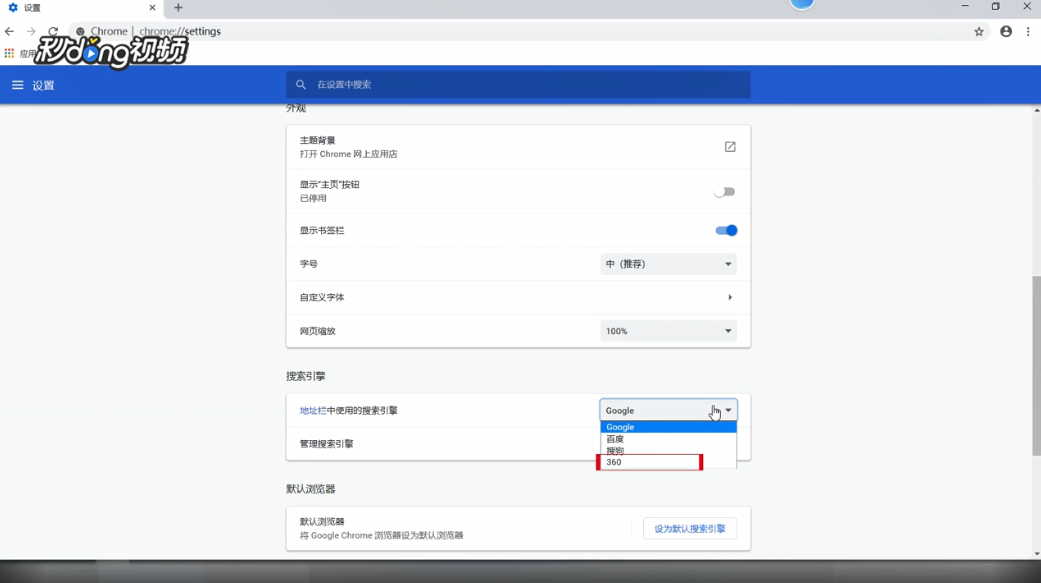Disable the 显示书签栏 switch
1041x583 pixels.
click(726, 230)
